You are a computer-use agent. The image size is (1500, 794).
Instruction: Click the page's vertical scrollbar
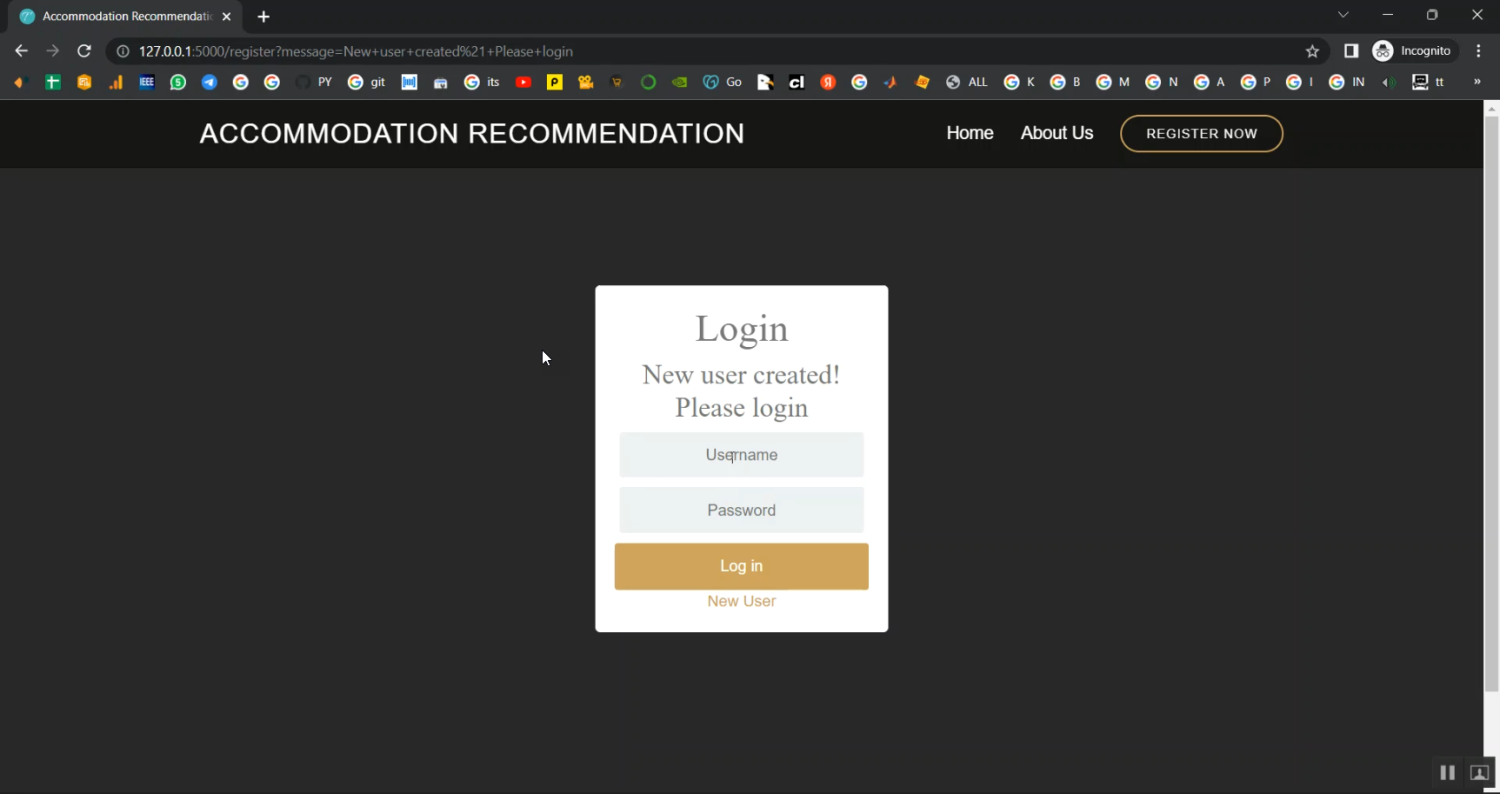click(1491, 400)
